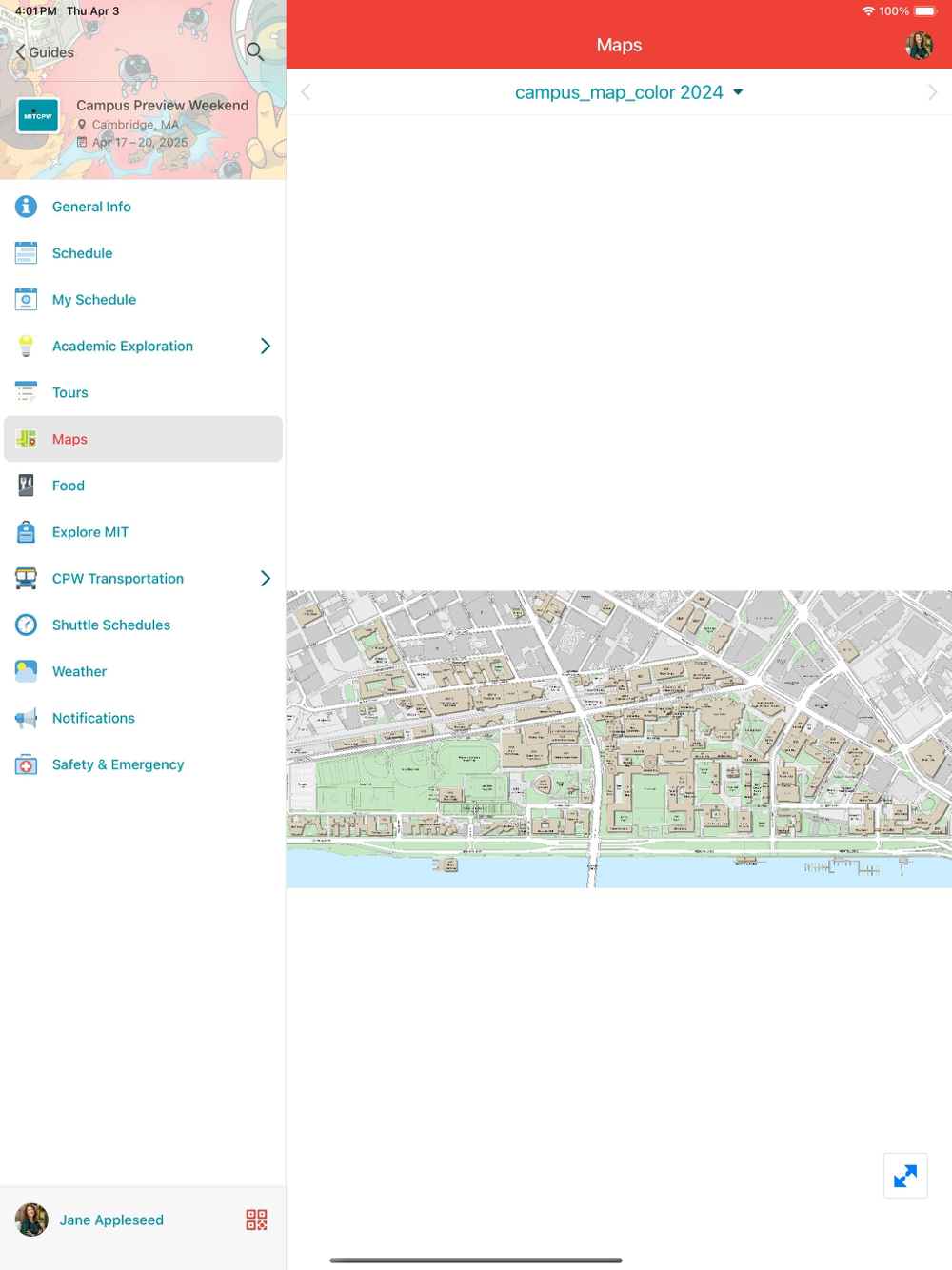952x1270 pixels.
Task: Tap the Maps header title
Action: pos(619,45)
